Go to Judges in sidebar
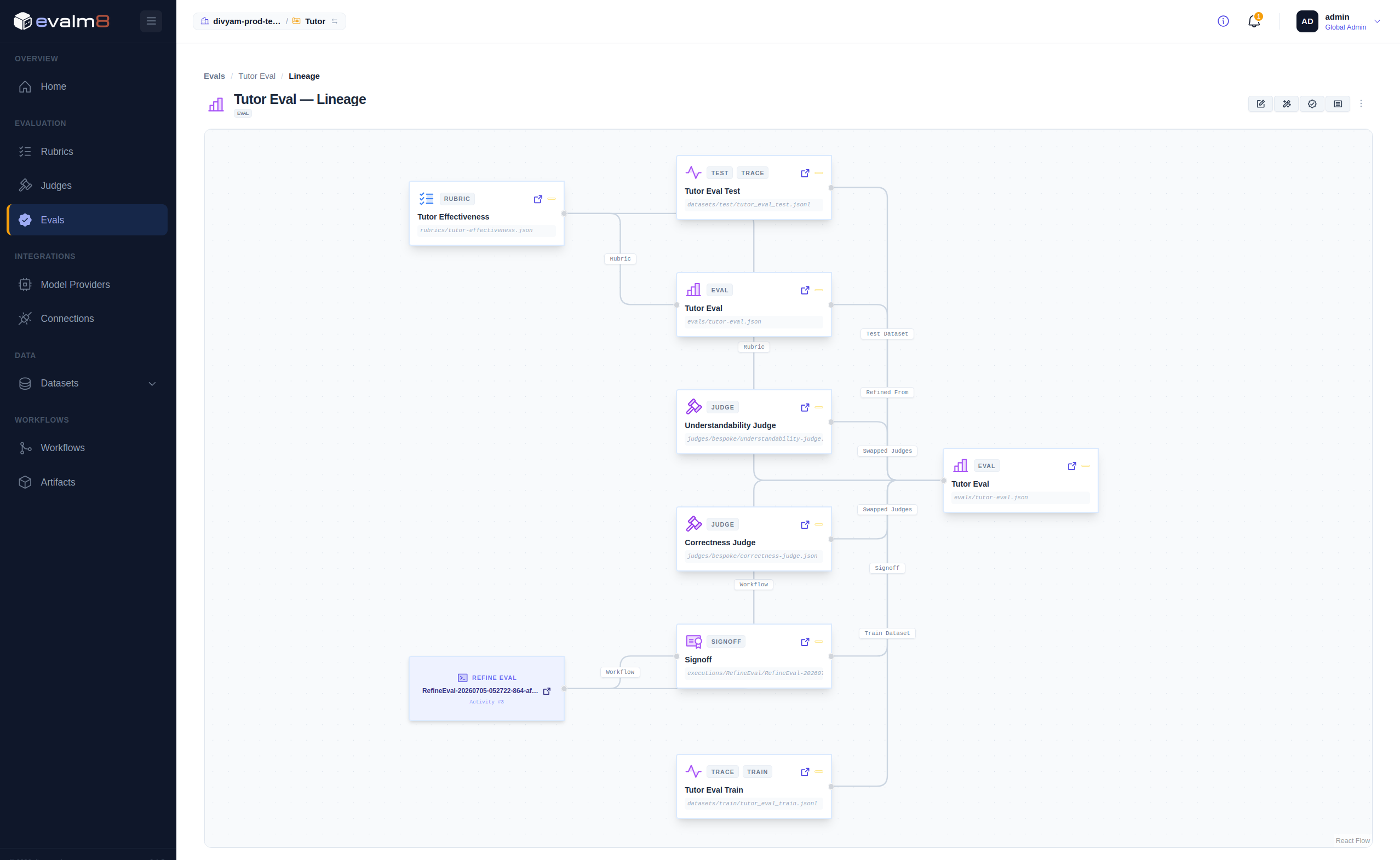Screen dimensions: 1400x860 [87, 186]
